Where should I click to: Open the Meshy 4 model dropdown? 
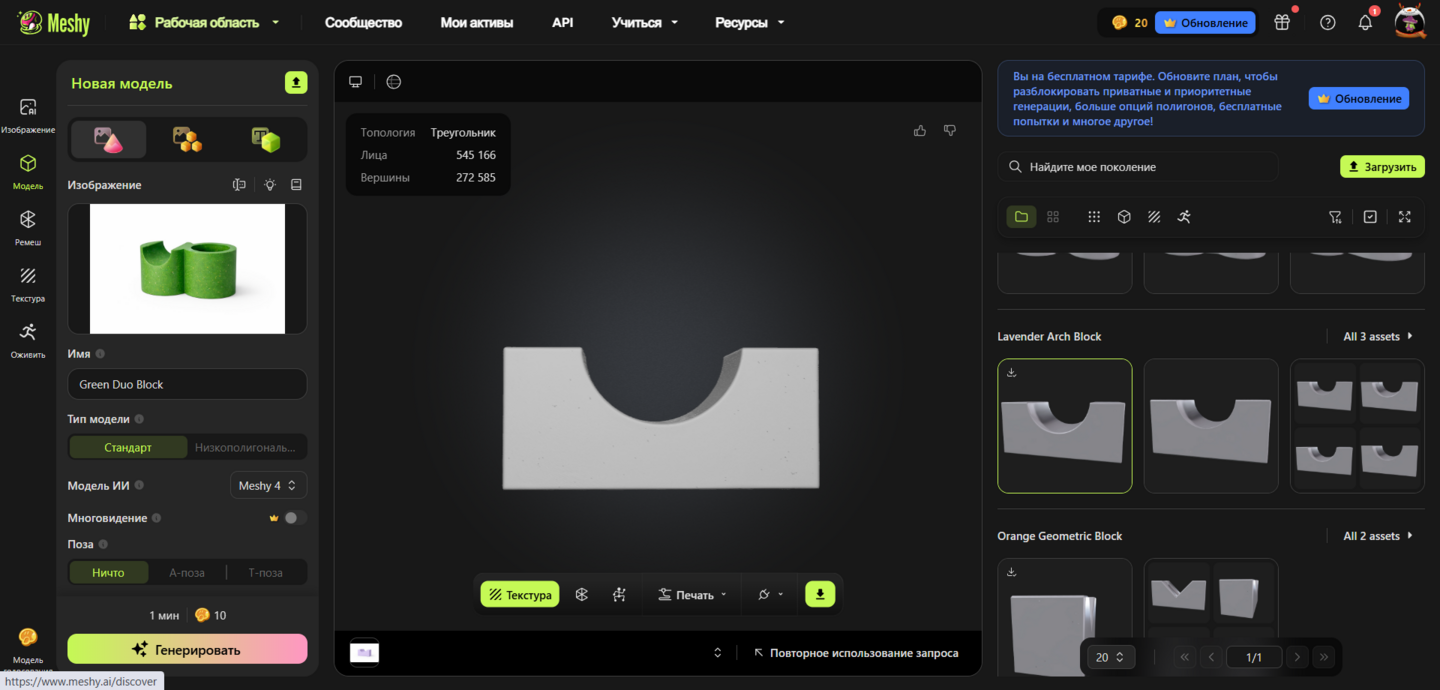(268, 485)
